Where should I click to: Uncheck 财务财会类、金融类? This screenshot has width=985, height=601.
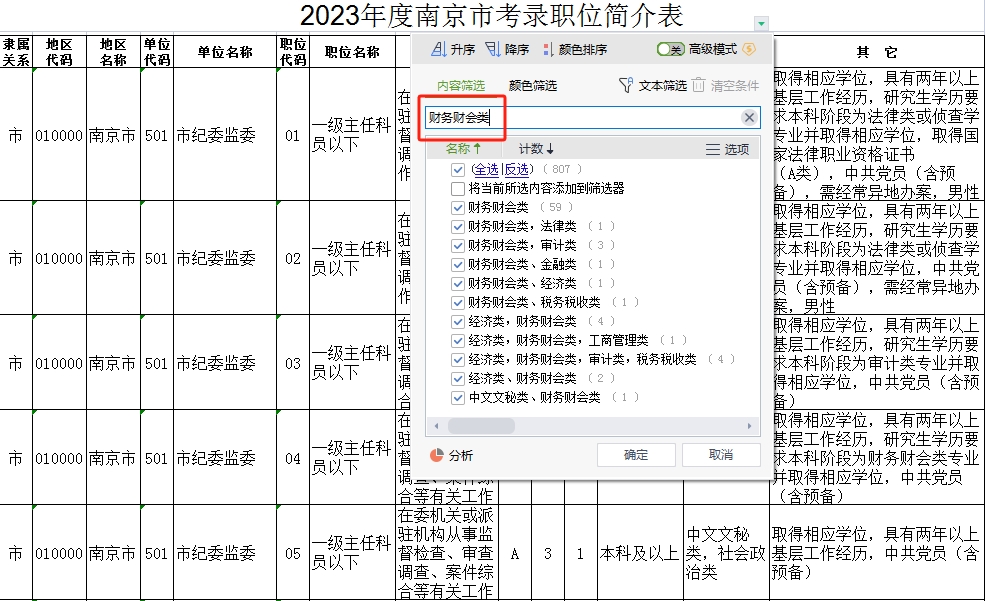tap(458, 264)
